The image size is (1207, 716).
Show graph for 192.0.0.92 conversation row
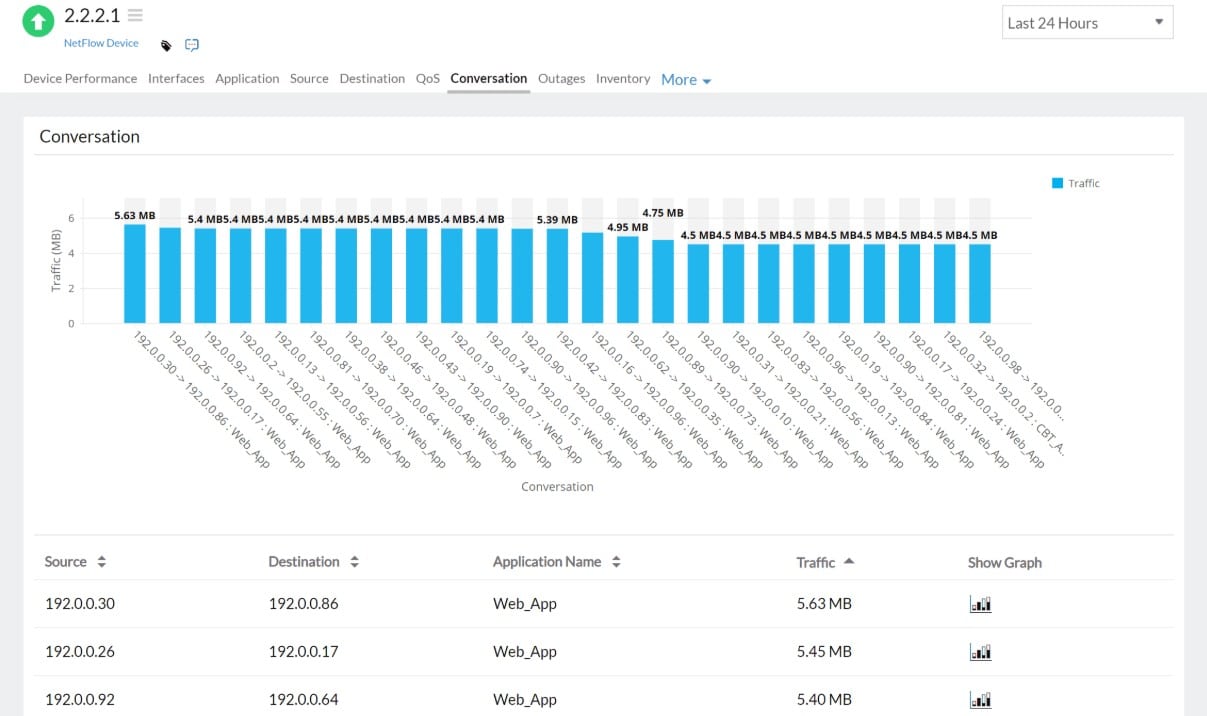tap(981, 700)
